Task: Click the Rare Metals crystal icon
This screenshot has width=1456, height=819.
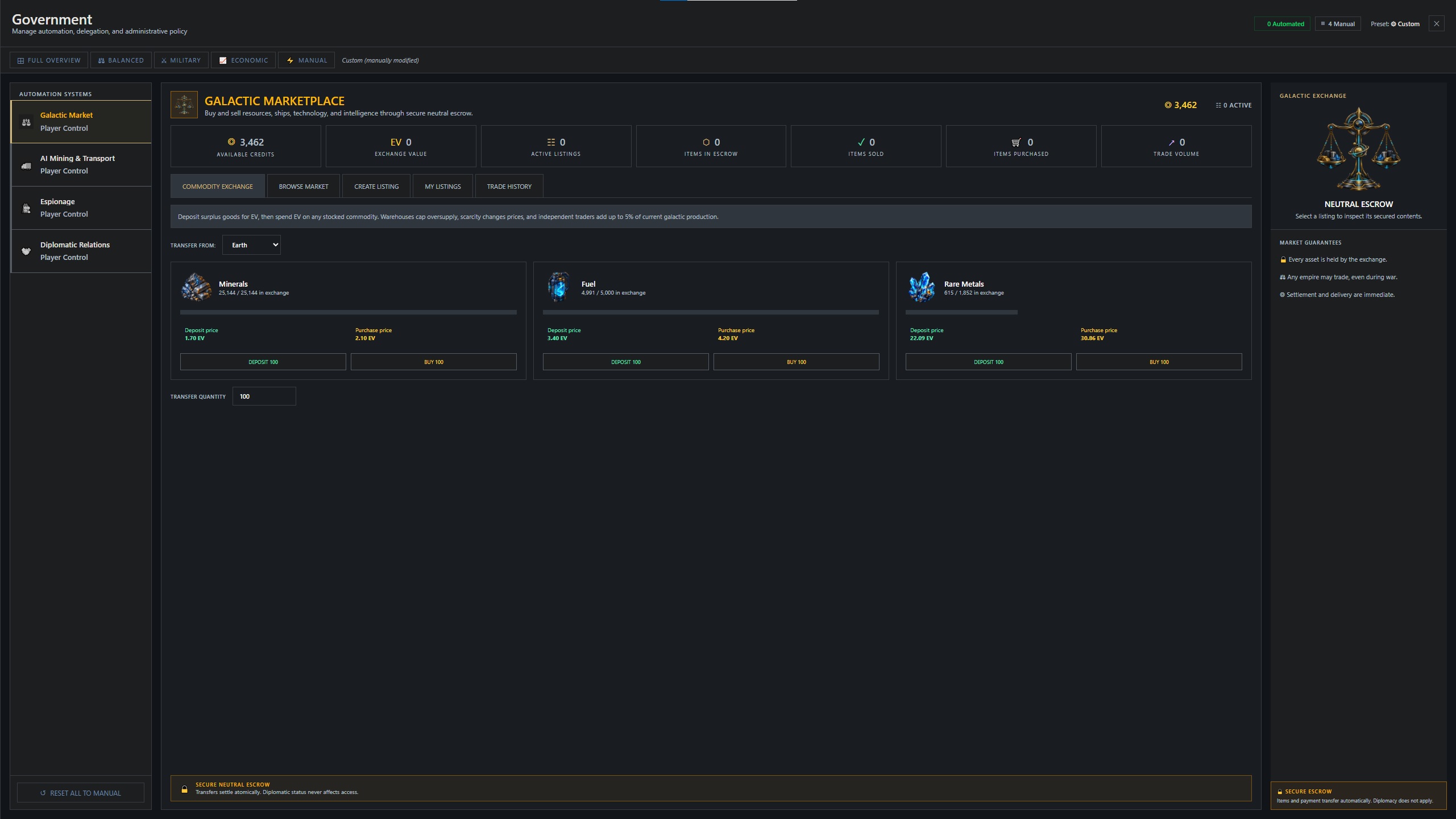Action: (922, 287)
